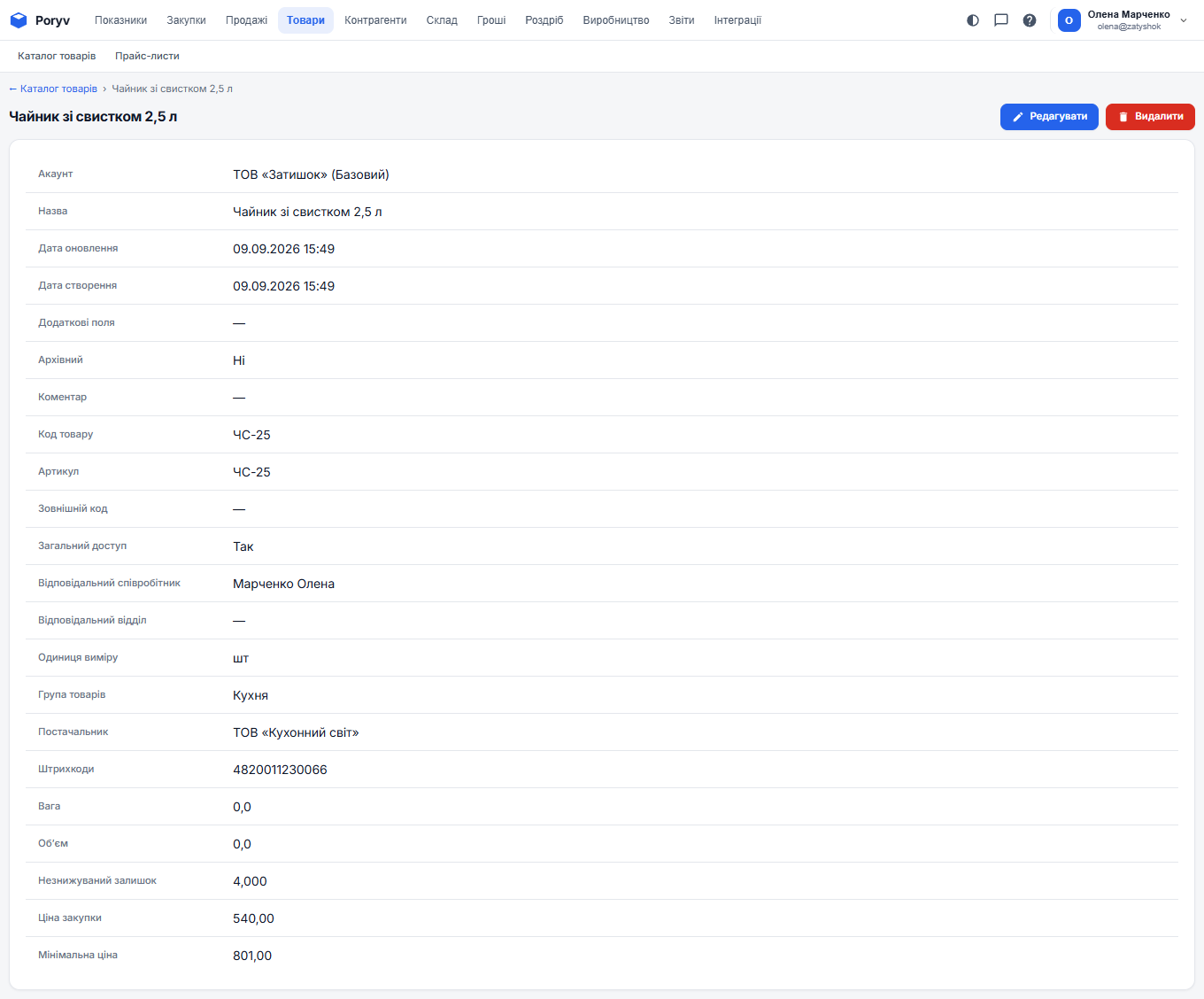Click the Артикул value ЧС-25
This screenshot has width=1204, height=999.
[251, 472]
